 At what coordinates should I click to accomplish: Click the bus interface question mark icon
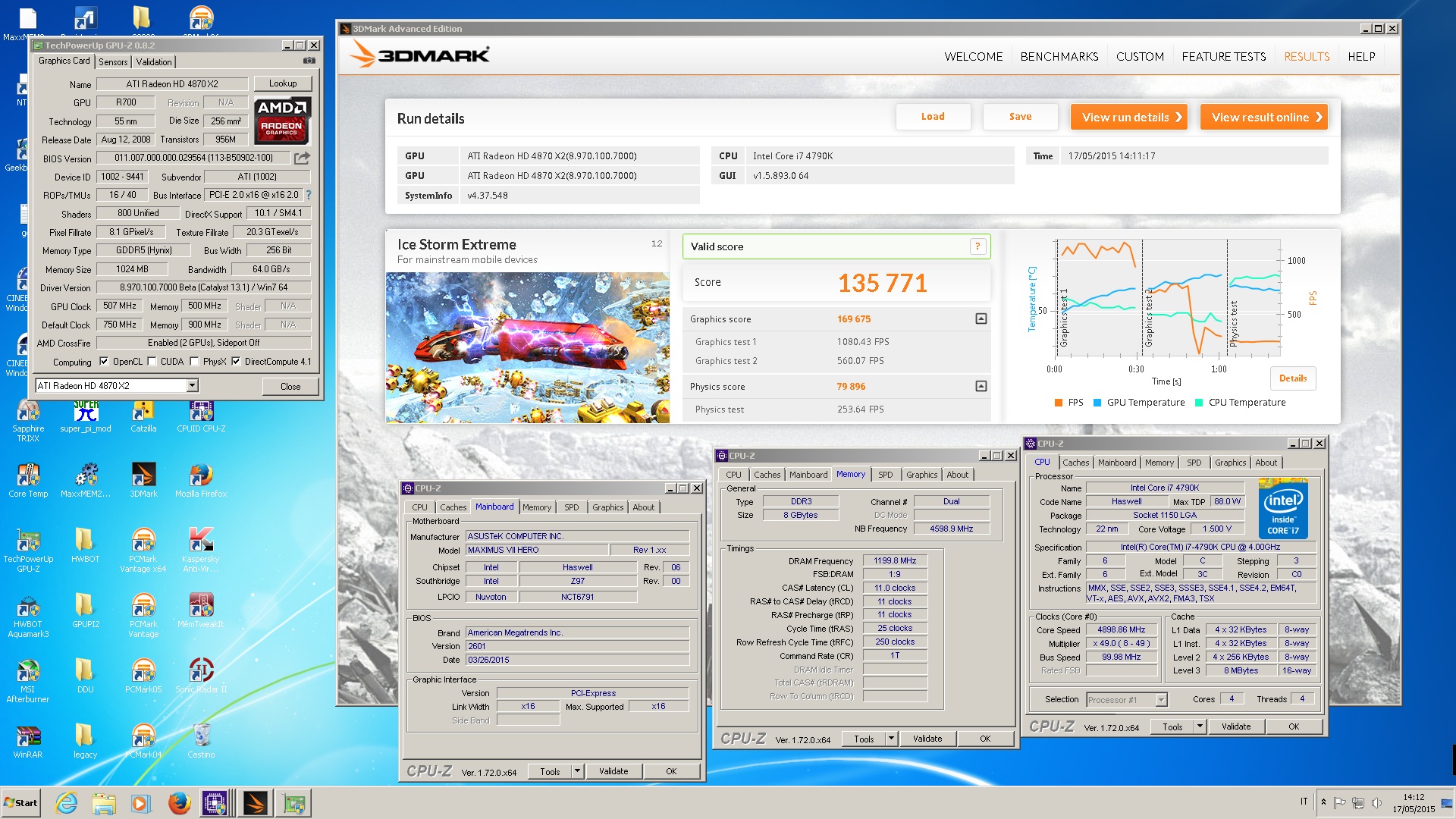(x=309, y=195)
